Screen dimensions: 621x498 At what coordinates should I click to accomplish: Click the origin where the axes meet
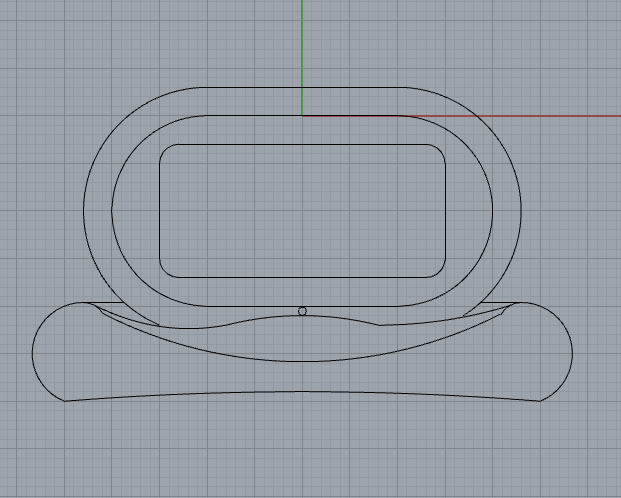[x=302, y=116]
